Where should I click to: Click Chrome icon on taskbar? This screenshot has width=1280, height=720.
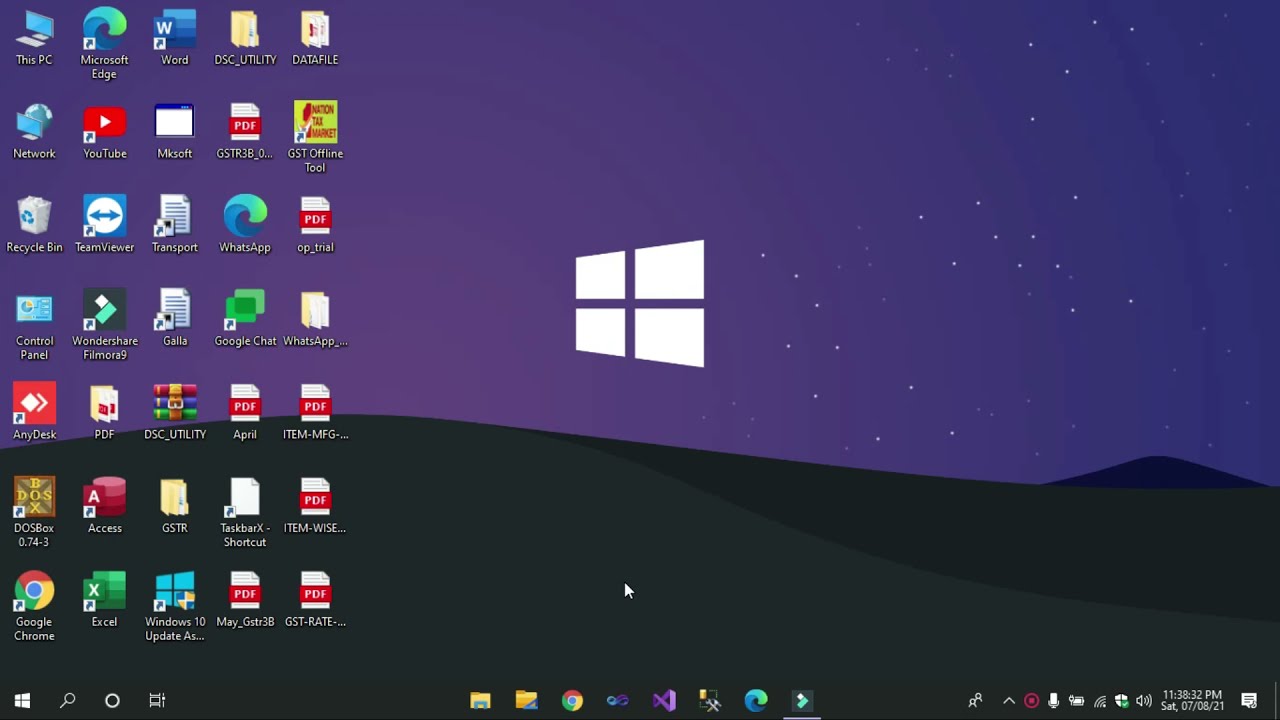(572, 700)
